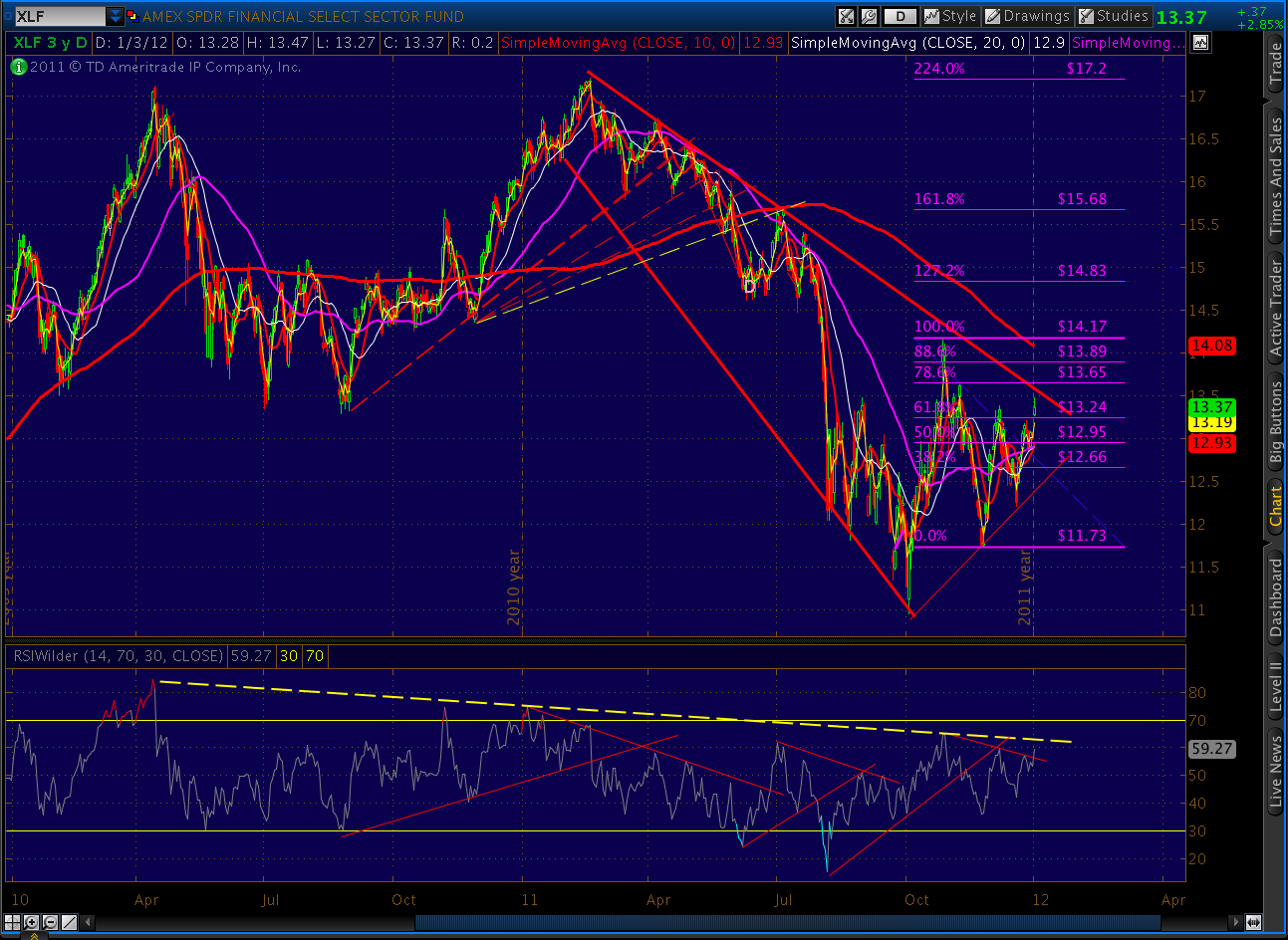This screenshot has height=940, width=1288.
Task: Click the RSI 30 oversold value box
Action: tap(289, 656)
